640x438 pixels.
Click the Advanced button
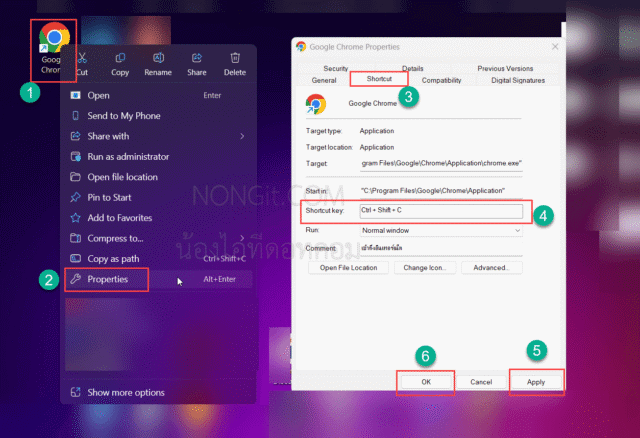[x=491, y=268]
